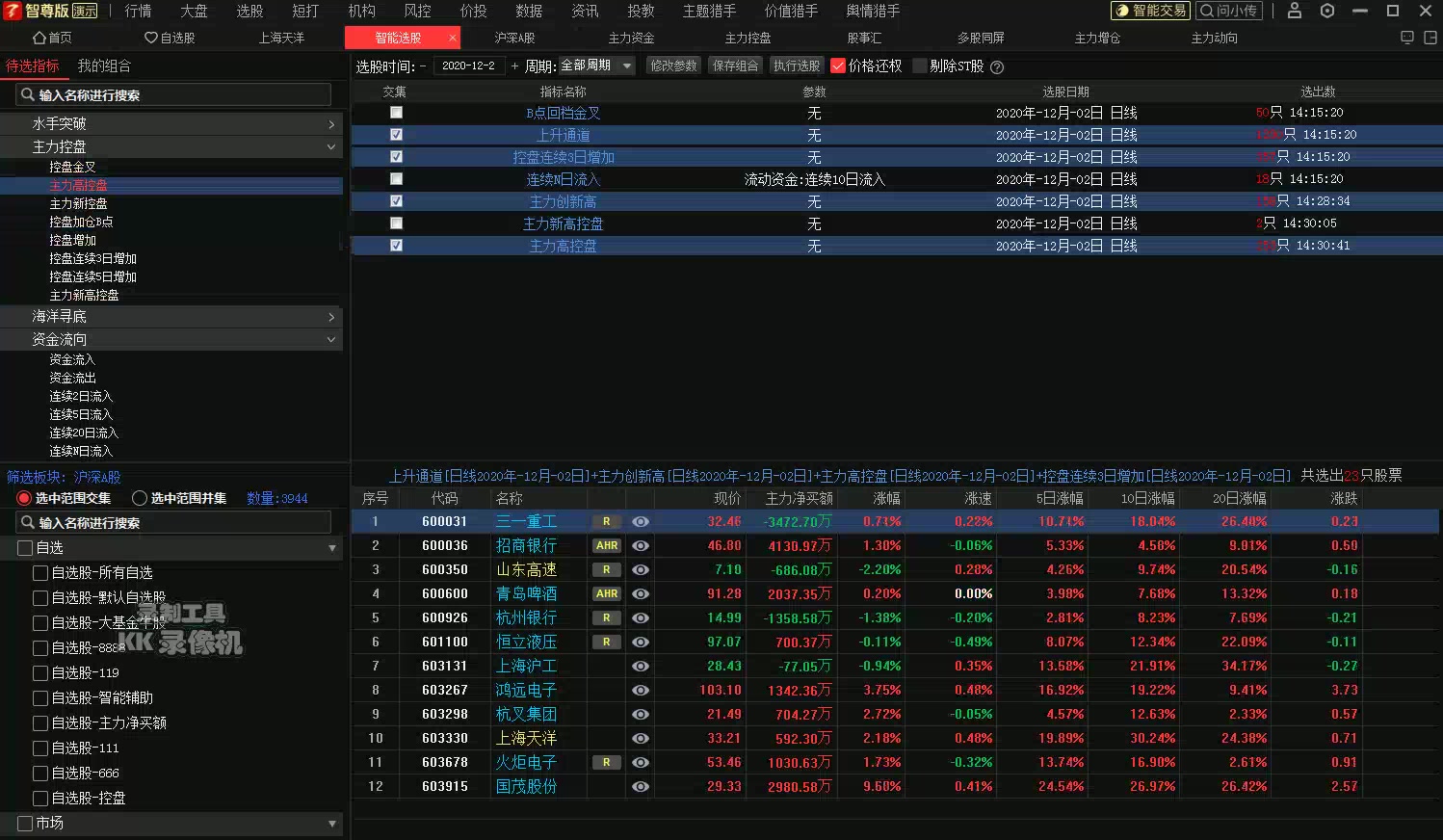1443x840 pixels.
Task: Click the eye icon for 鸿远电子
Action: point(640,690)
